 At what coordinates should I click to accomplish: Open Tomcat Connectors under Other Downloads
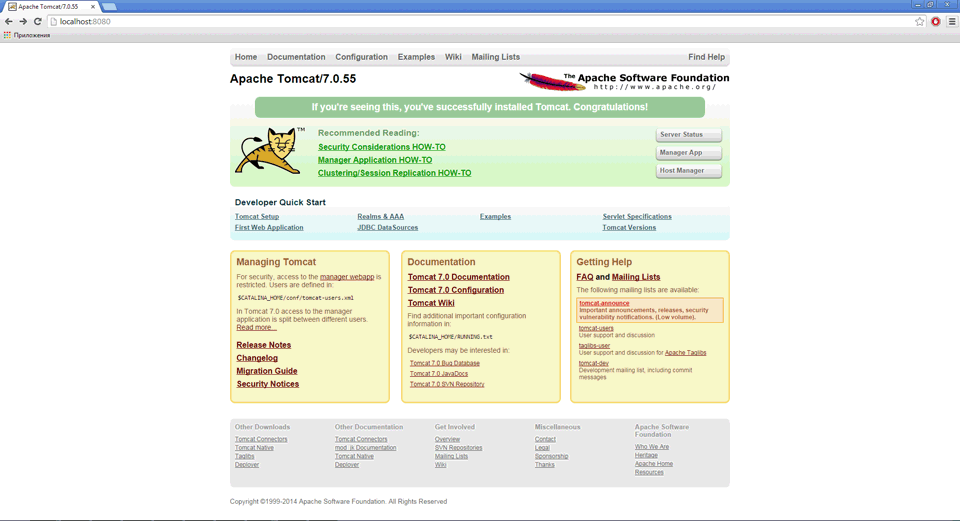(261, 440)
